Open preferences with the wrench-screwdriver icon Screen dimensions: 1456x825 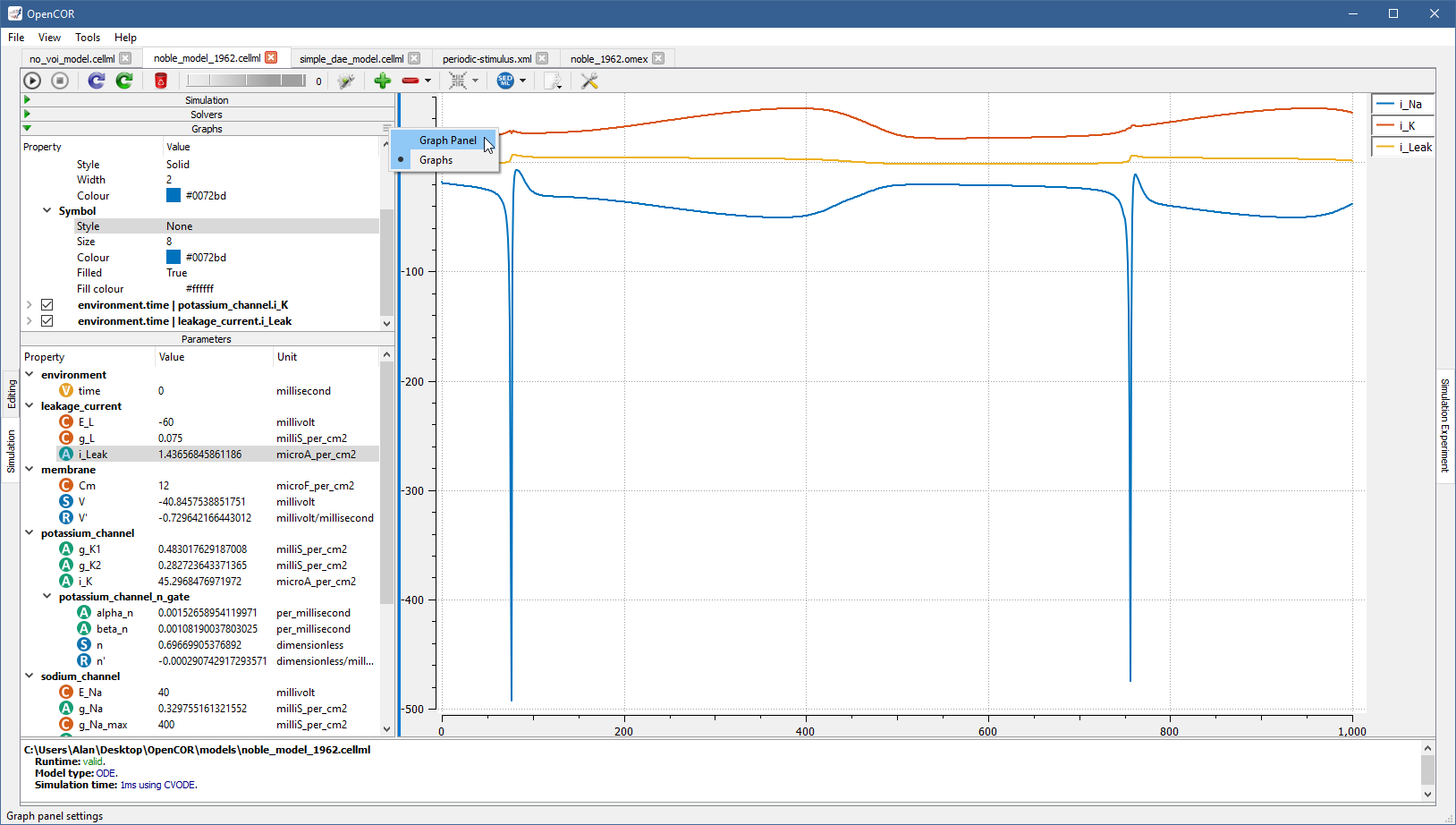tap(589, 81)
